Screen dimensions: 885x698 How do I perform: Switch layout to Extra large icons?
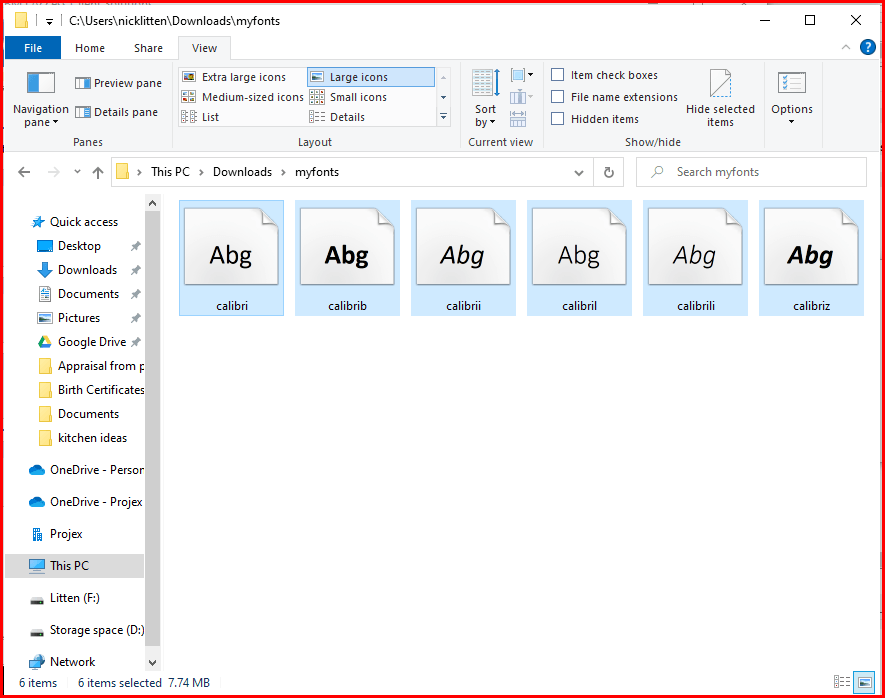pos(234,77)
